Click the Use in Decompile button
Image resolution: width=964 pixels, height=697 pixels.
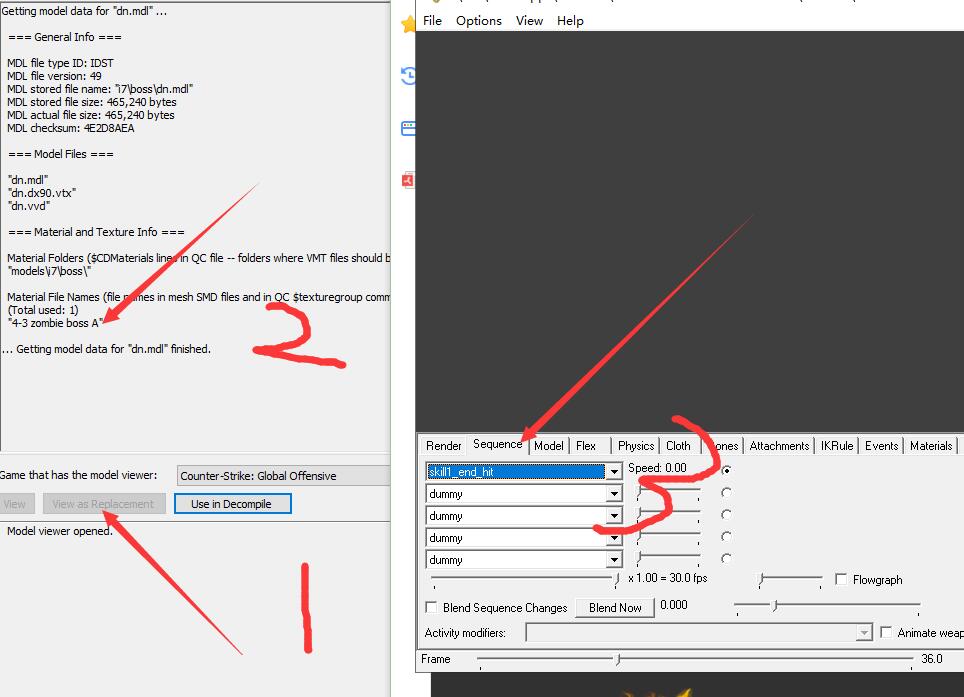[232, 504]
